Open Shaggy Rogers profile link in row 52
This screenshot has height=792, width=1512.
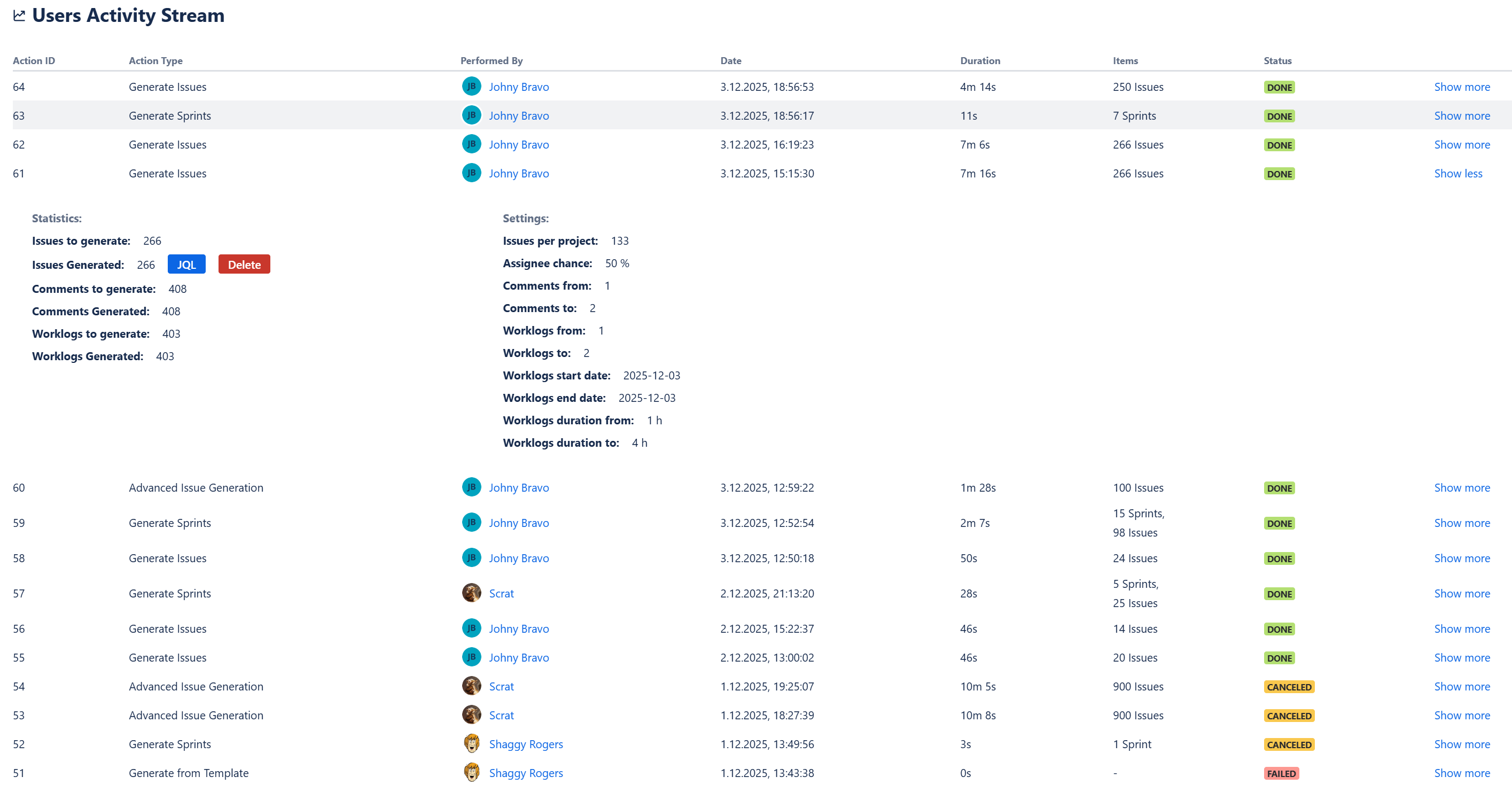(525, 744)
